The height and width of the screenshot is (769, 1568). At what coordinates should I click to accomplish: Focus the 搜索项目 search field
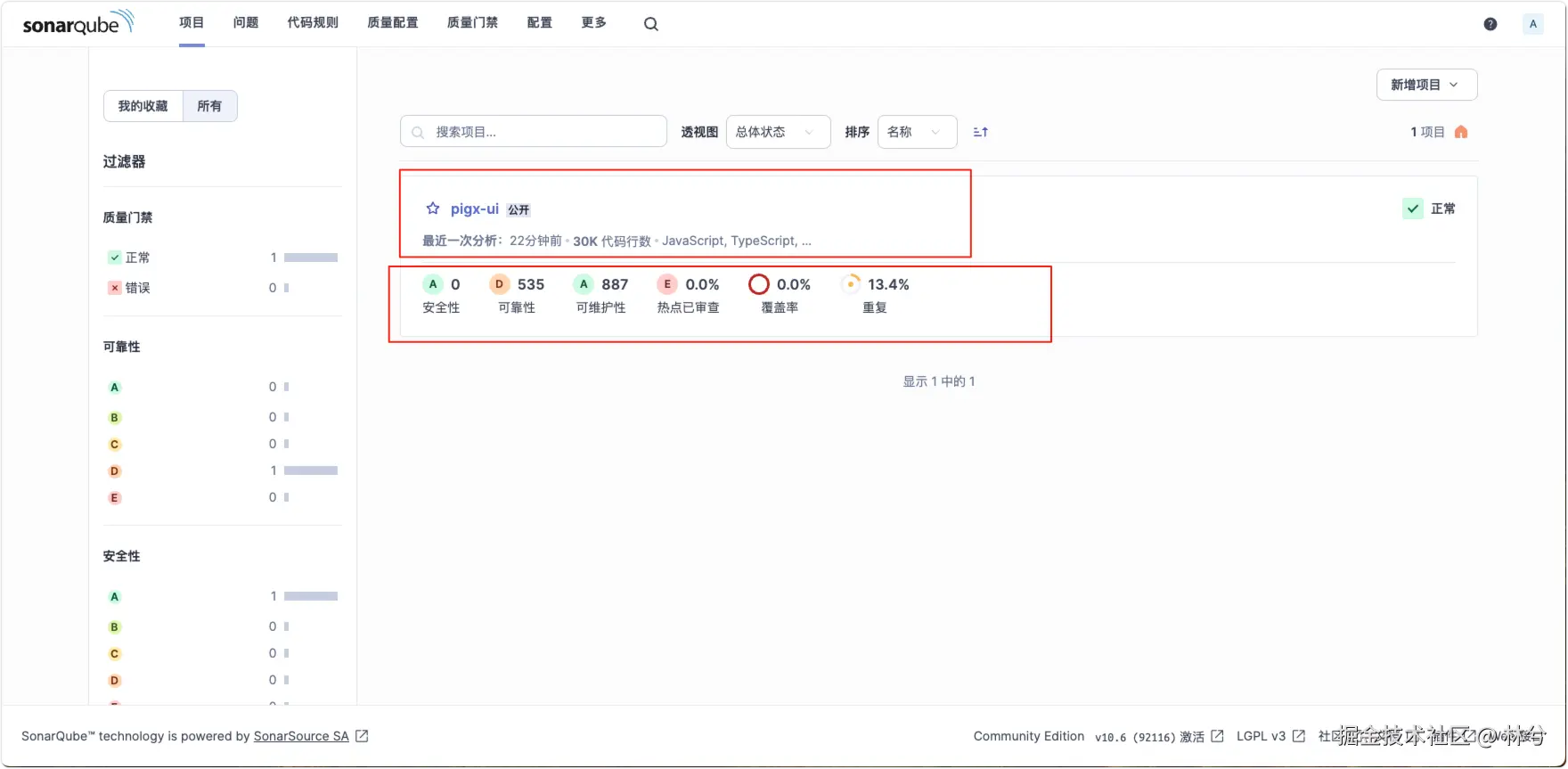[x=534, y=132]
